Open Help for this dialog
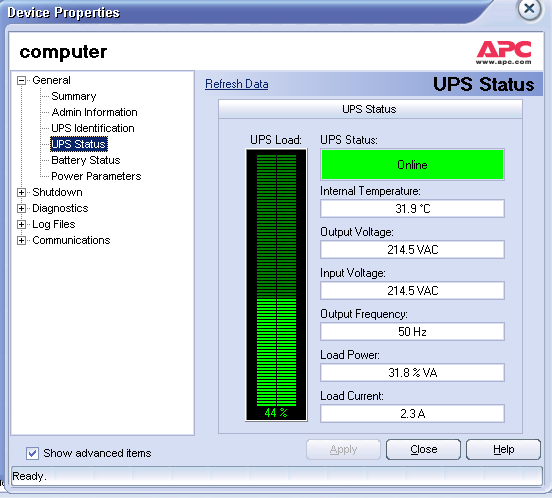552x498 pixels. (x=503, y=449)
